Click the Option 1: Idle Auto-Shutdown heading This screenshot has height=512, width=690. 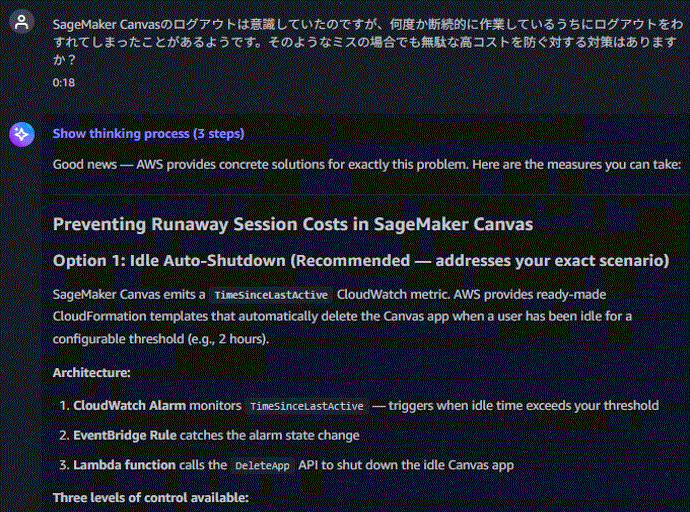(x=361, y=260)
